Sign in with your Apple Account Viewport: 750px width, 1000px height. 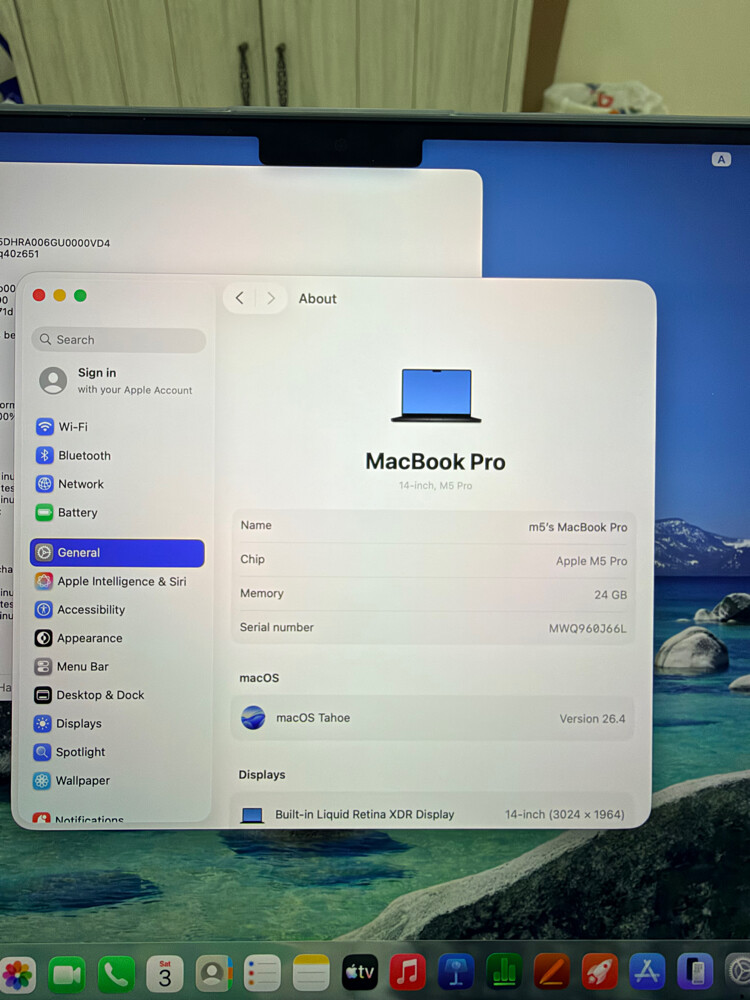click(x=118, y=381)
